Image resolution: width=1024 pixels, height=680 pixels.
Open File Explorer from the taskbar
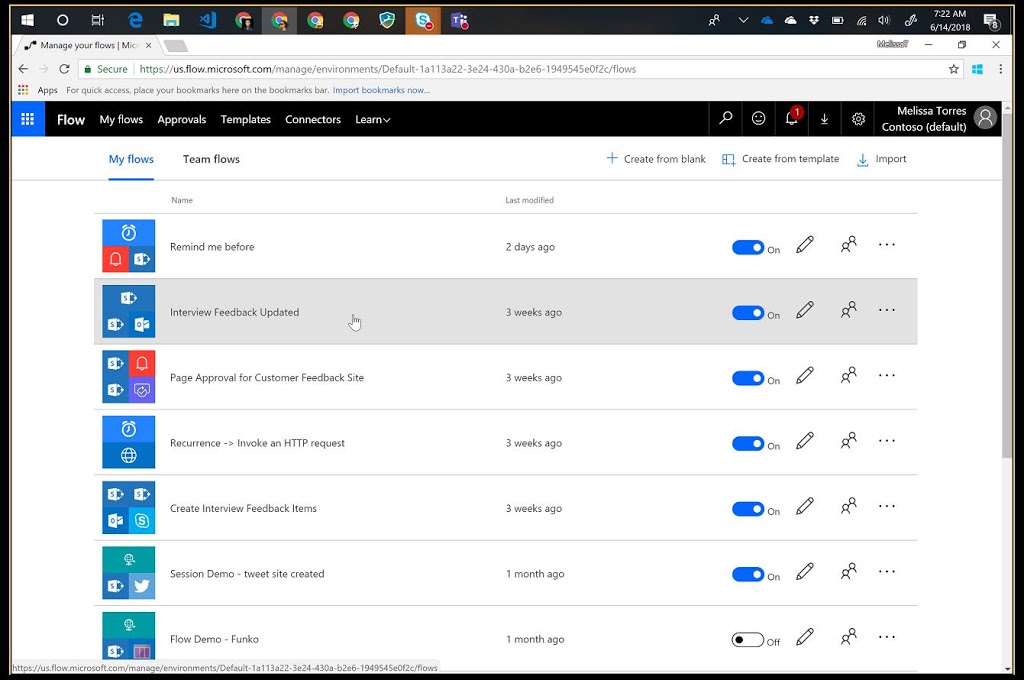pyautogui.click(x=171, y=20)
